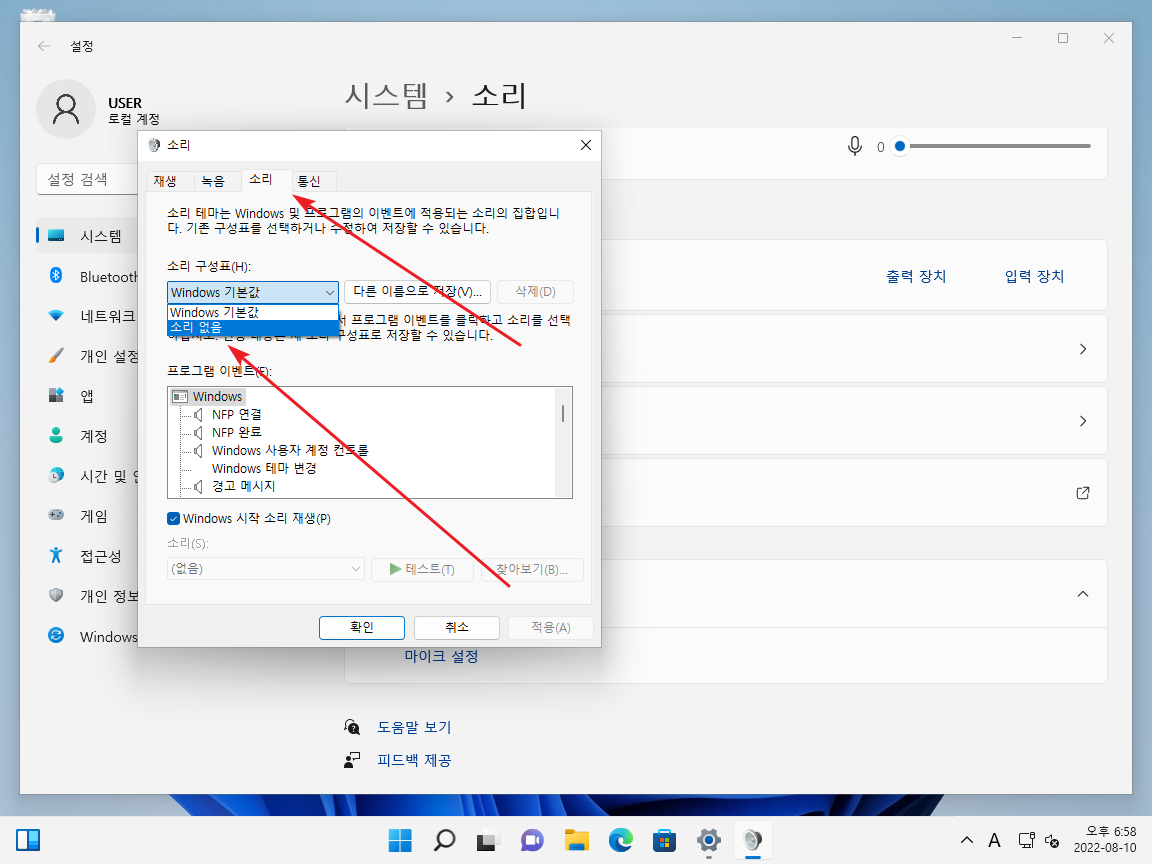Select the 경고 메시지 event
This screenshot has width=1152, height=864.
coord(243,486)
